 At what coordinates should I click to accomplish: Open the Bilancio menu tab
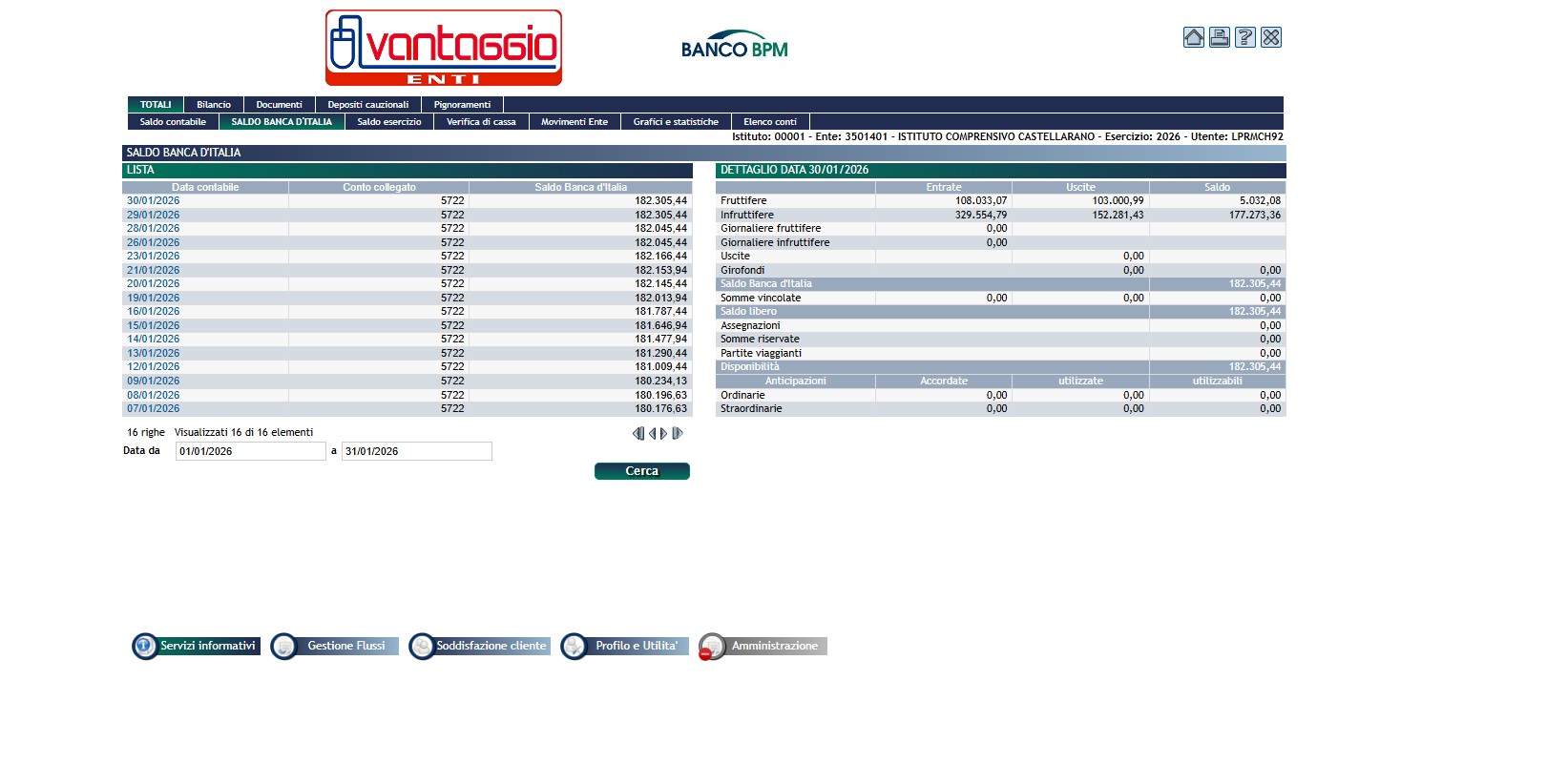(x=214, y=105)
